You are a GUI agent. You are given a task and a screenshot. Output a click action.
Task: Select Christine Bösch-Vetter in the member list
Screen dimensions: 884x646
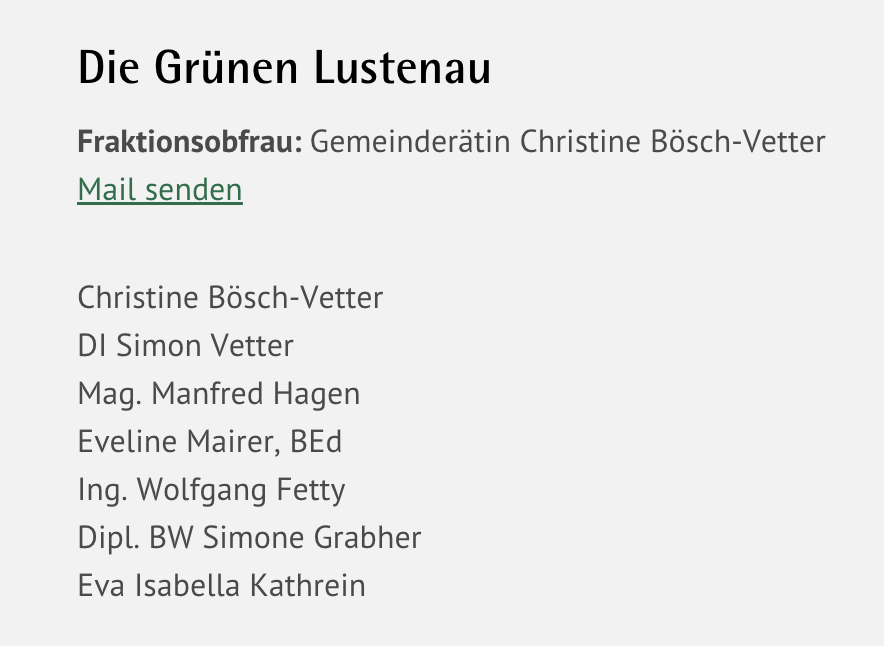coord(230,297)
